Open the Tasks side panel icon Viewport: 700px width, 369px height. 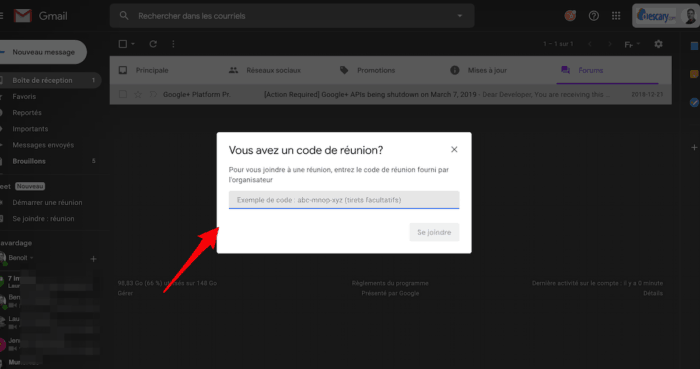(694, 103)
